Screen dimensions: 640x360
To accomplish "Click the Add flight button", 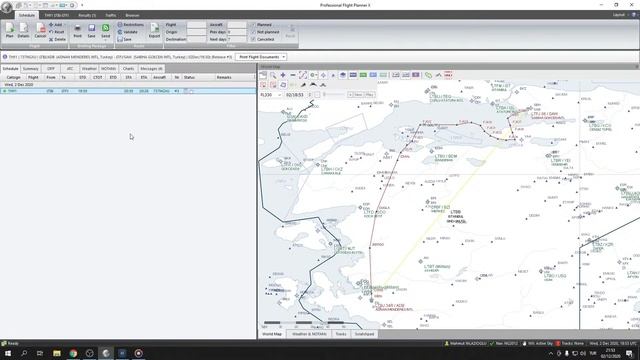I will pyautogui.click(x=56, y=25).
